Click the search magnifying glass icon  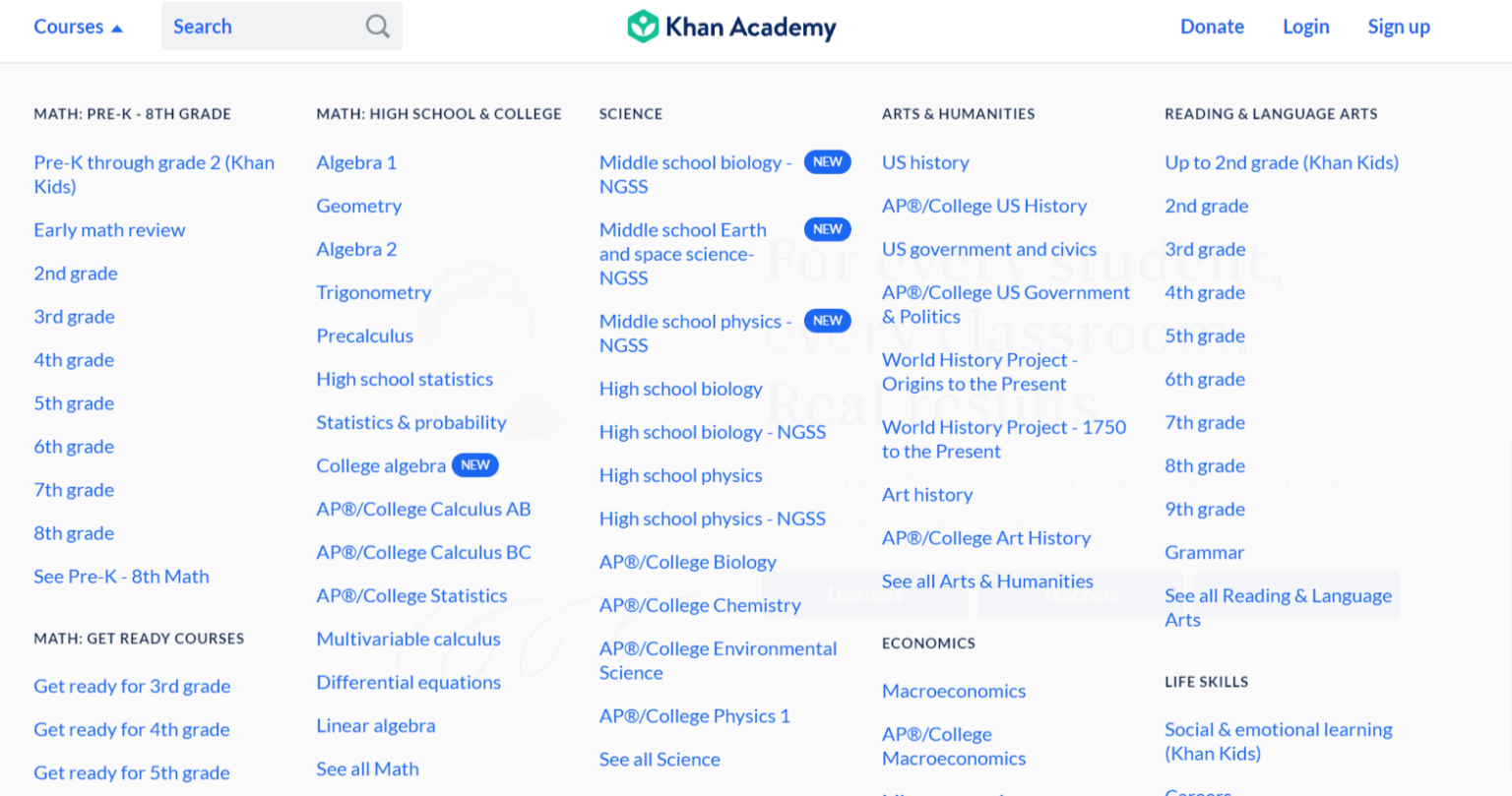tap(377, 27)
